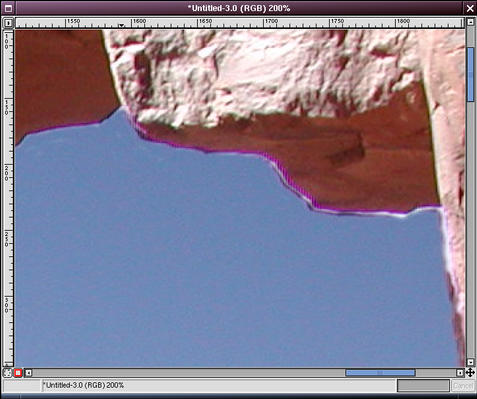Image resolution: width=477 pixels, height=399 pixels.
Task: Click the vertical scrollbar down arrow
Action: pos(470,362)
